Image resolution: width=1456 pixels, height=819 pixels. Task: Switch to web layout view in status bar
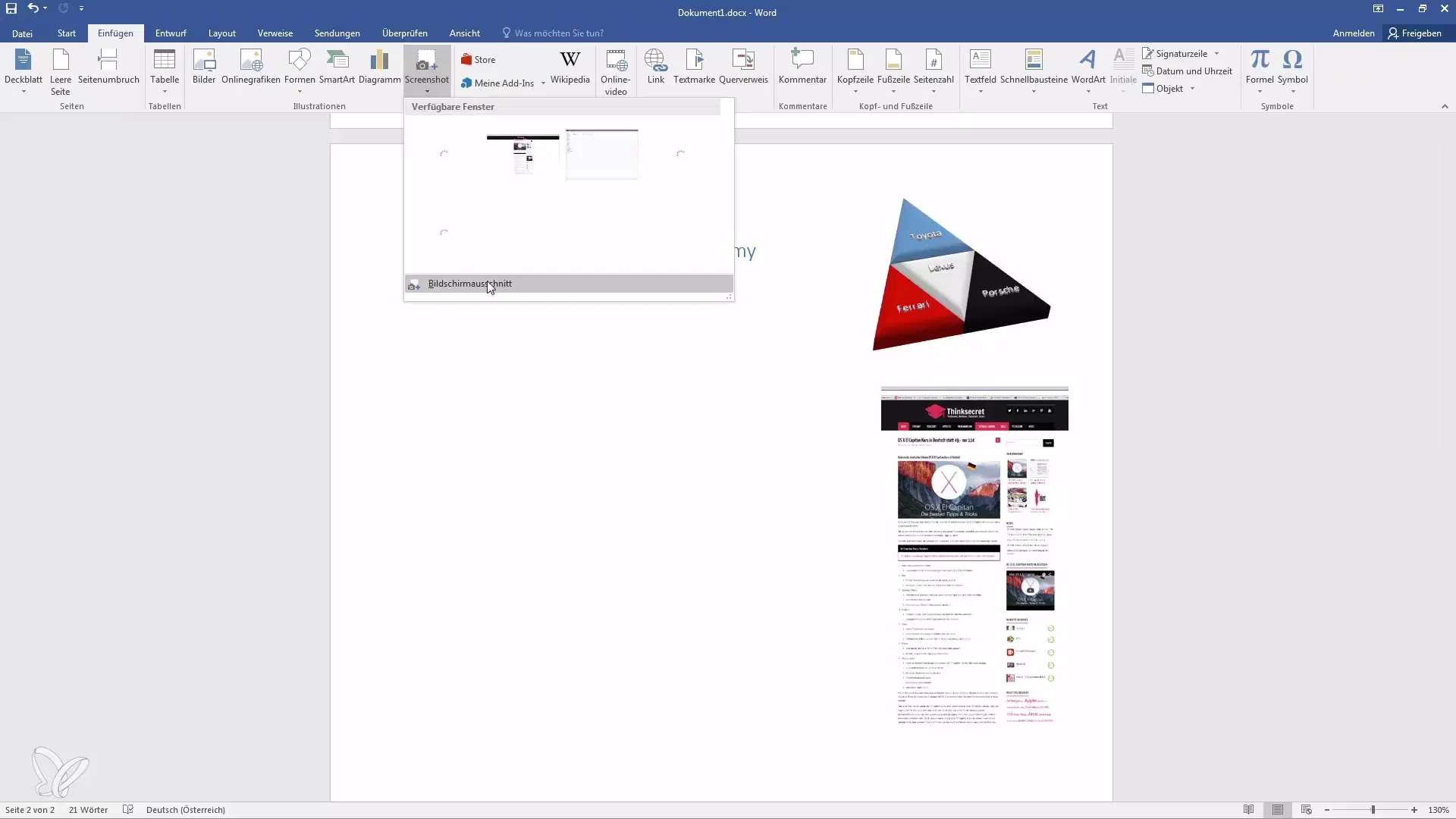tap(1306, 810)
